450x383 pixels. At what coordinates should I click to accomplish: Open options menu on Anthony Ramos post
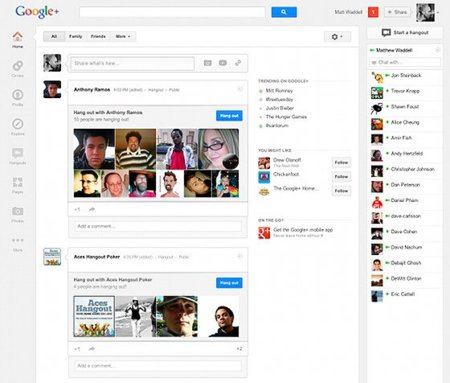(239, 89)
